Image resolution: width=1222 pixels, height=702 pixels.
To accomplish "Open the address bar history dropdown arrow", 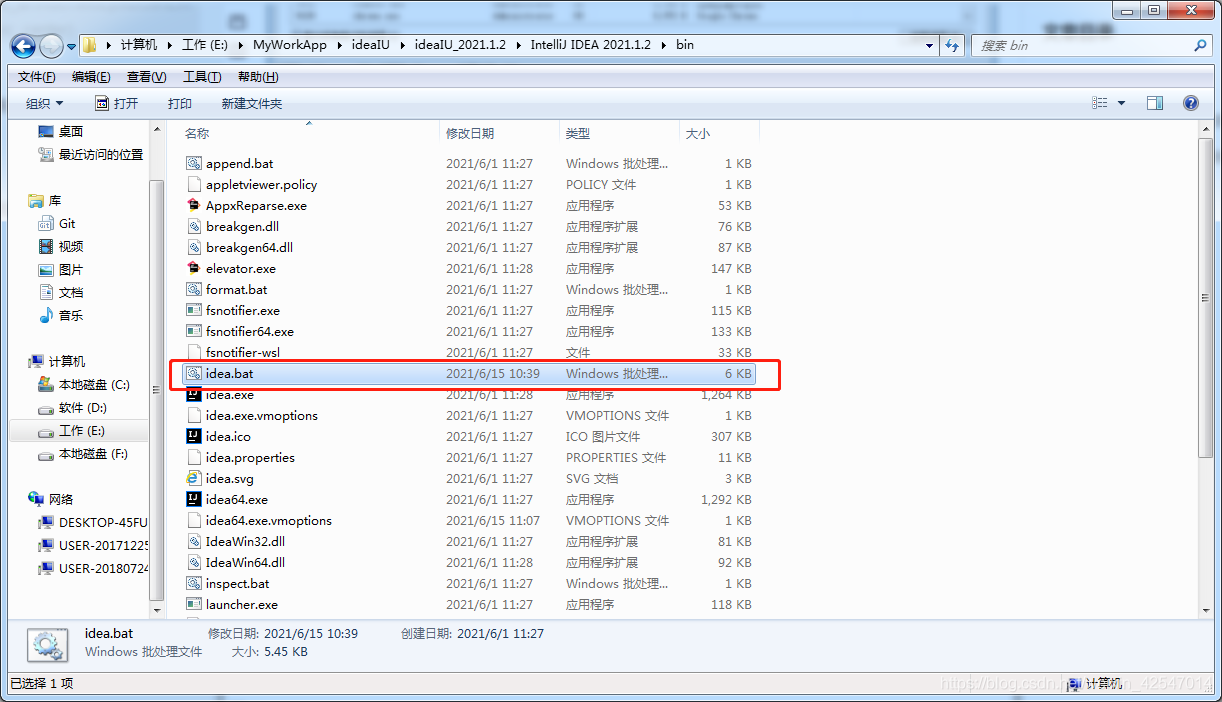I will 929,45.
